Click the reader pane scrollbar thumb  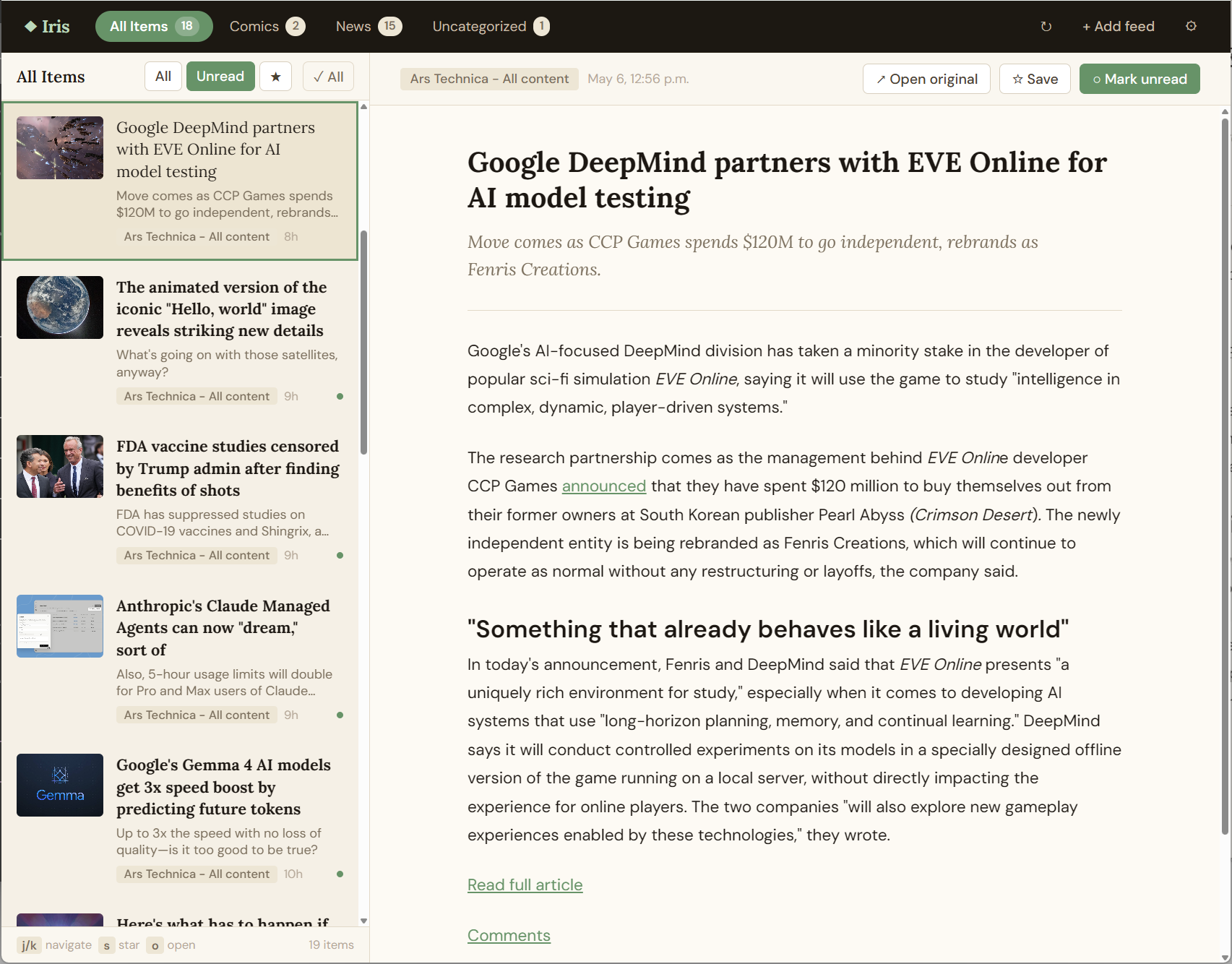pos(1225,476)
